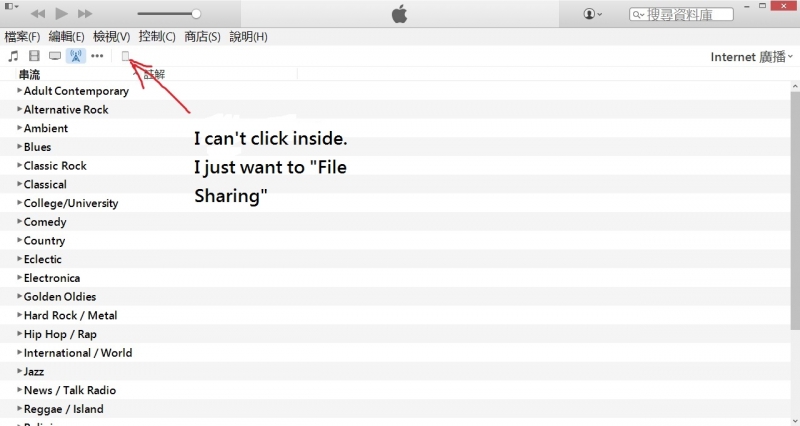This screenshot has width=800, height=426.
Task: Expand the Jazz stream category
Action: 19,371
